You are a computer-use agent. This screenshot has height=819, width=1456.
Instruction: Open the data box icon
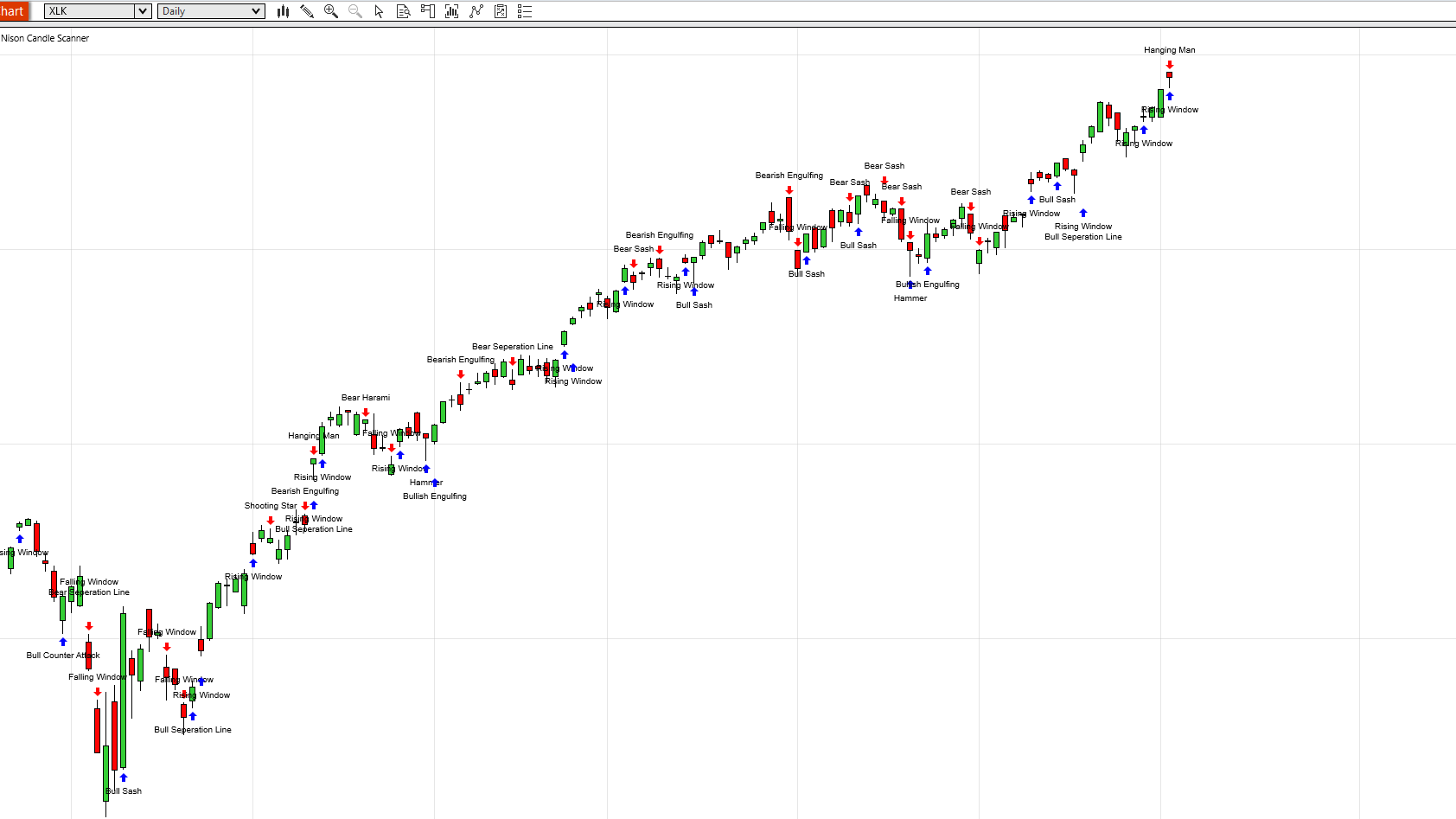pyautogui.click(x=403, y=11)
